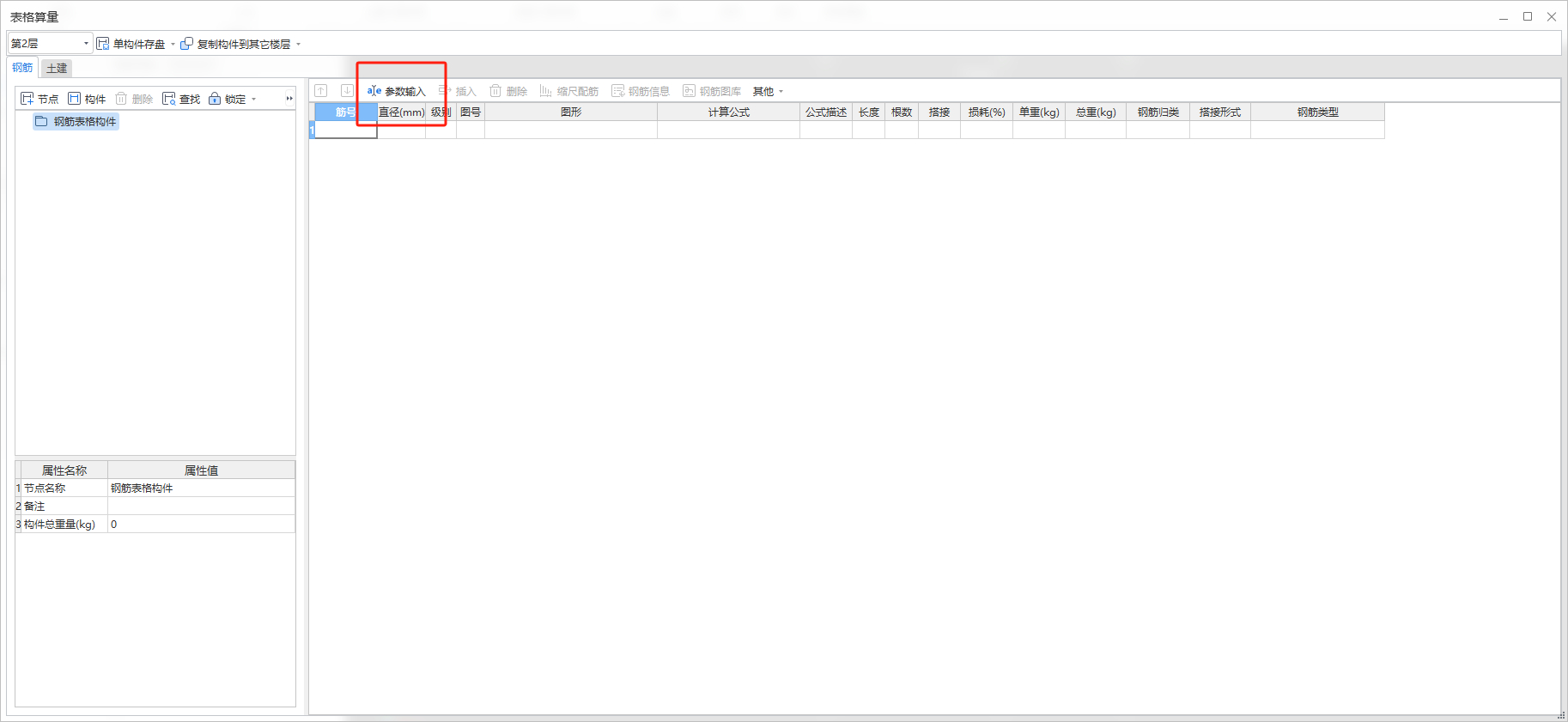
Task: Click the 钢筋类型 column header
Action: click(x=1318, y=112)
